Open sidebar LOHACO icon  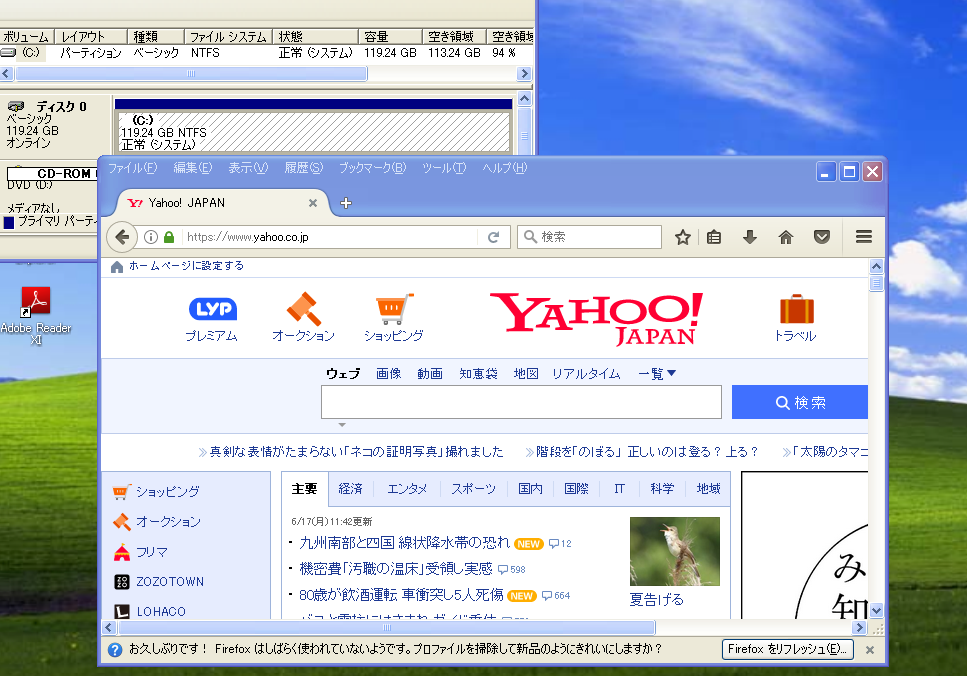pyautogui.click(x=121, y=611)
